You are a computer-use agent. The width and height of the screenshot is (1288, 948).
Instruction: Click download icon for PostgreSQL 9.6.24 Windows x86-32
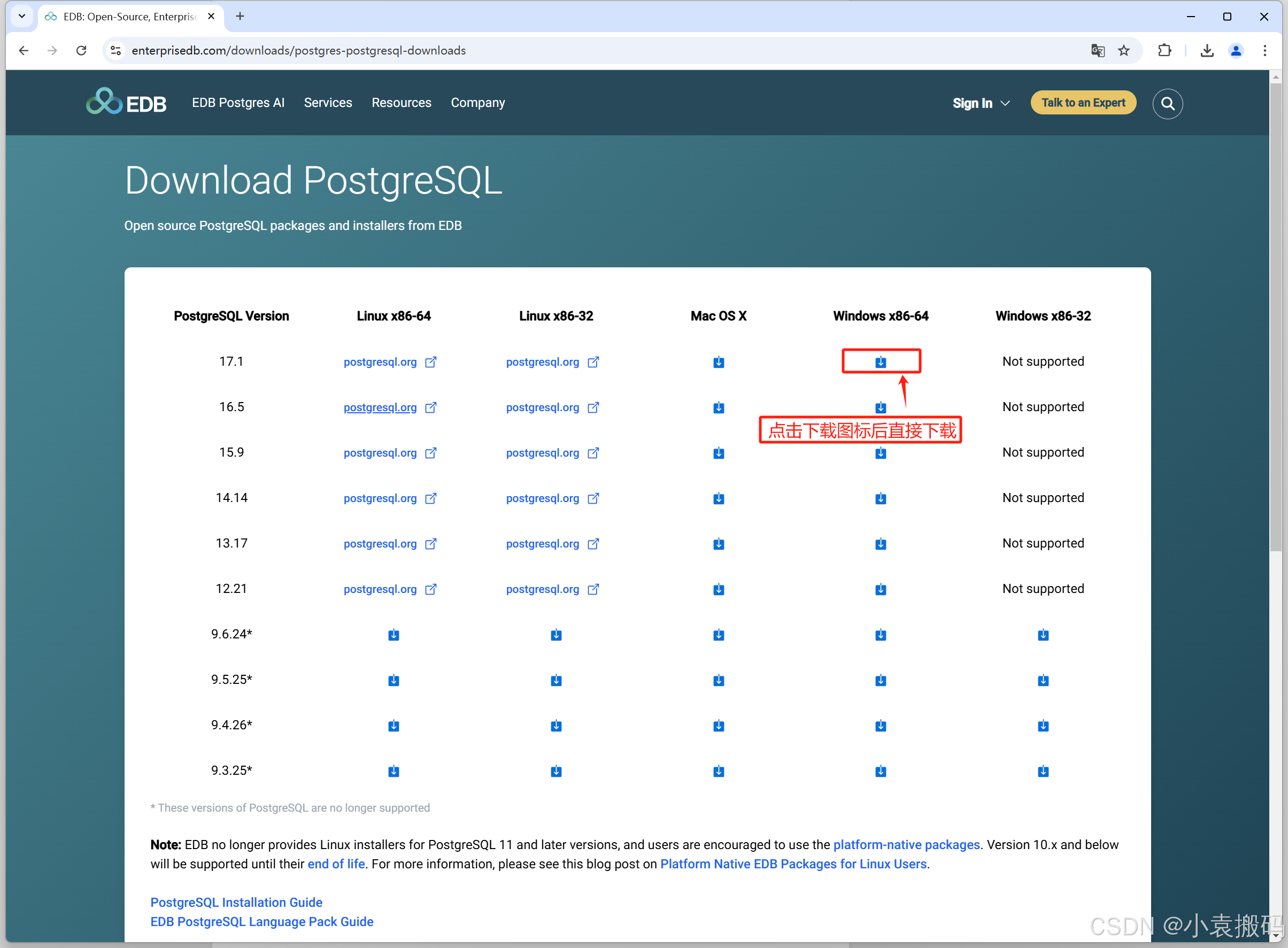pyautogui.click(x=1043, y=634)
